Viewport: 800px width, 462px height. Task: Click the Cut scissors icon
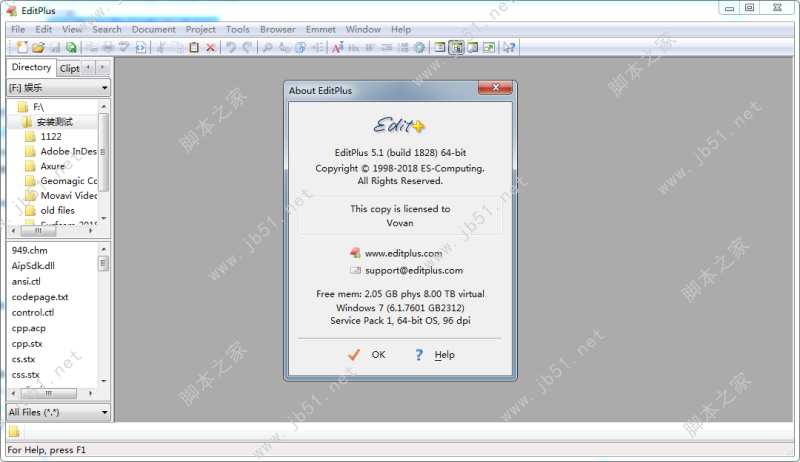point(161,47)
